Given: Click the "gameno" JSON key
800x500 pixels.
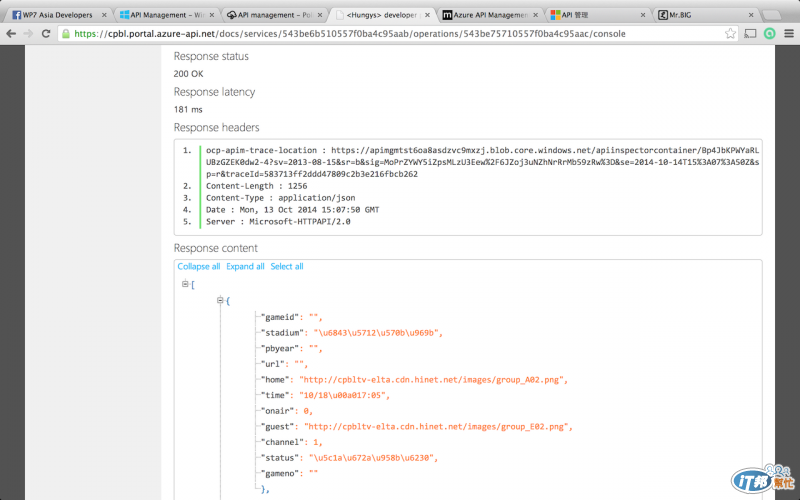Looking at the screenshot, I should [x=280, y=473].
